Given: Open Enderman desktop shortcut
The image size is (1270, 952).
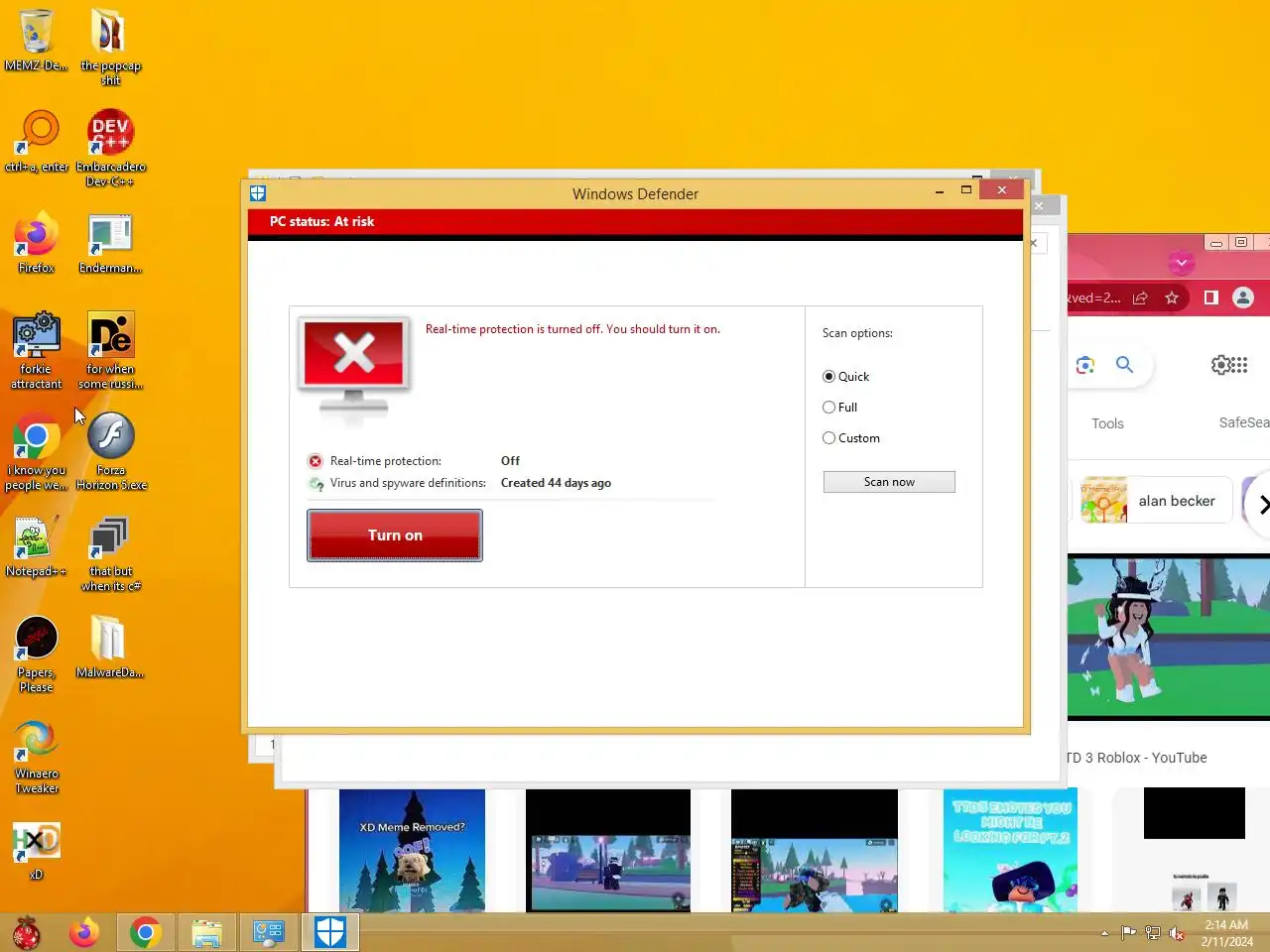Looking at the screenshot, I should [110, 242].
